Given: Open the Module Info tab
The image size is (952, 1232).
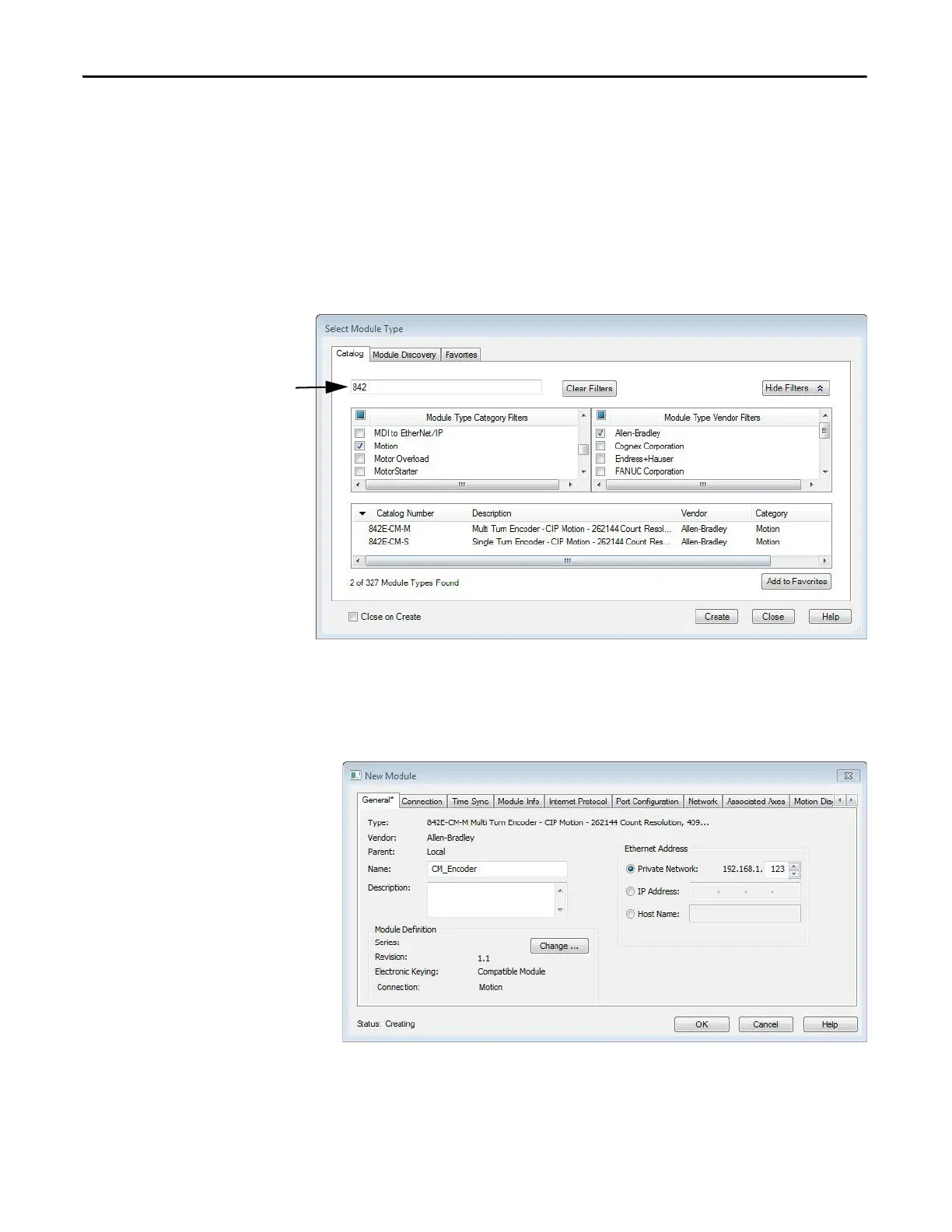Looking at the screenshot, I should (518, 801).
